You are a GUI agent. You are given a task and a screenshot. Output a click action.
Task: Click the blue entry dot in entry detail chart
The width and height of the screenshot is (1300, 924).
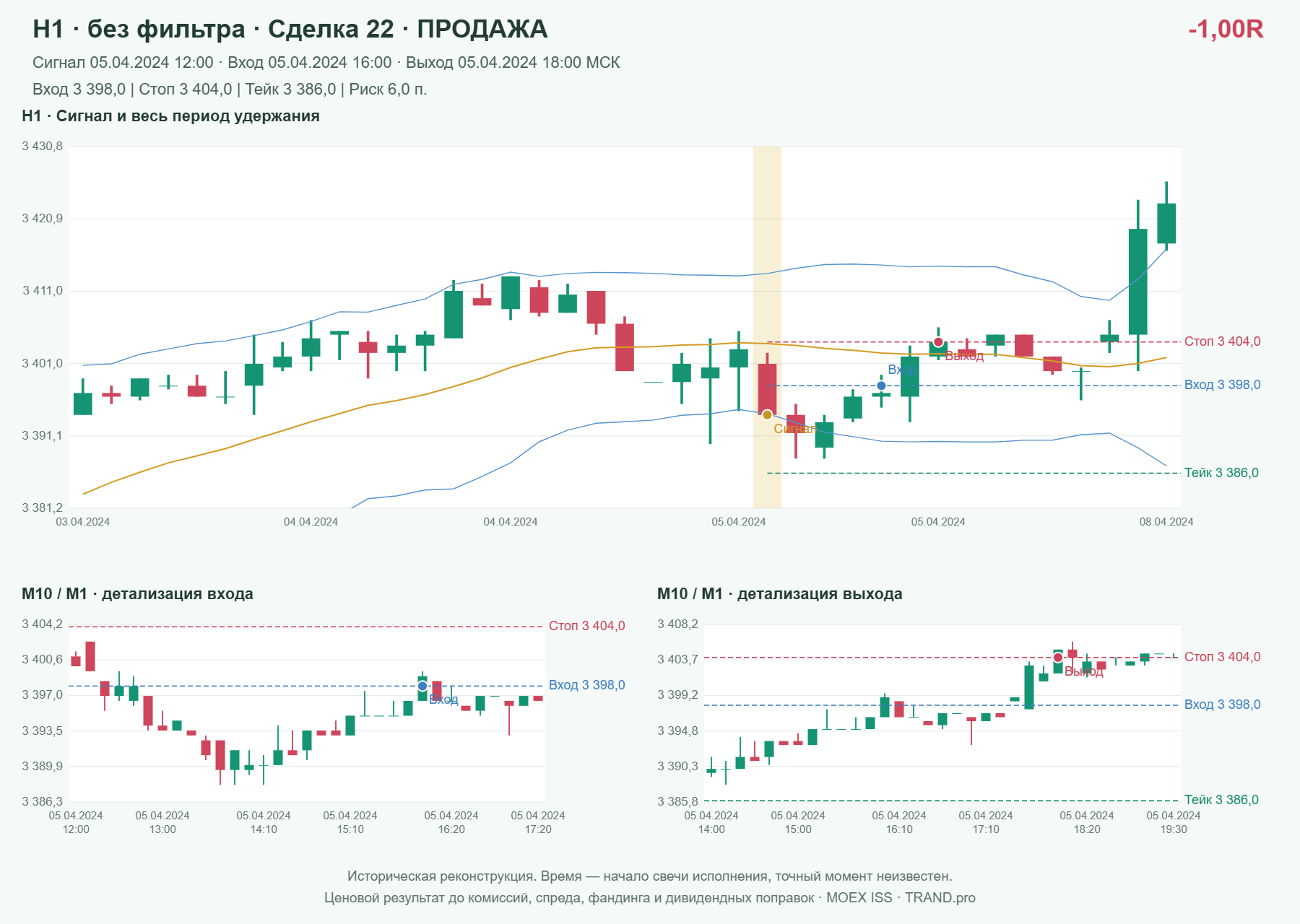[422, 686]
